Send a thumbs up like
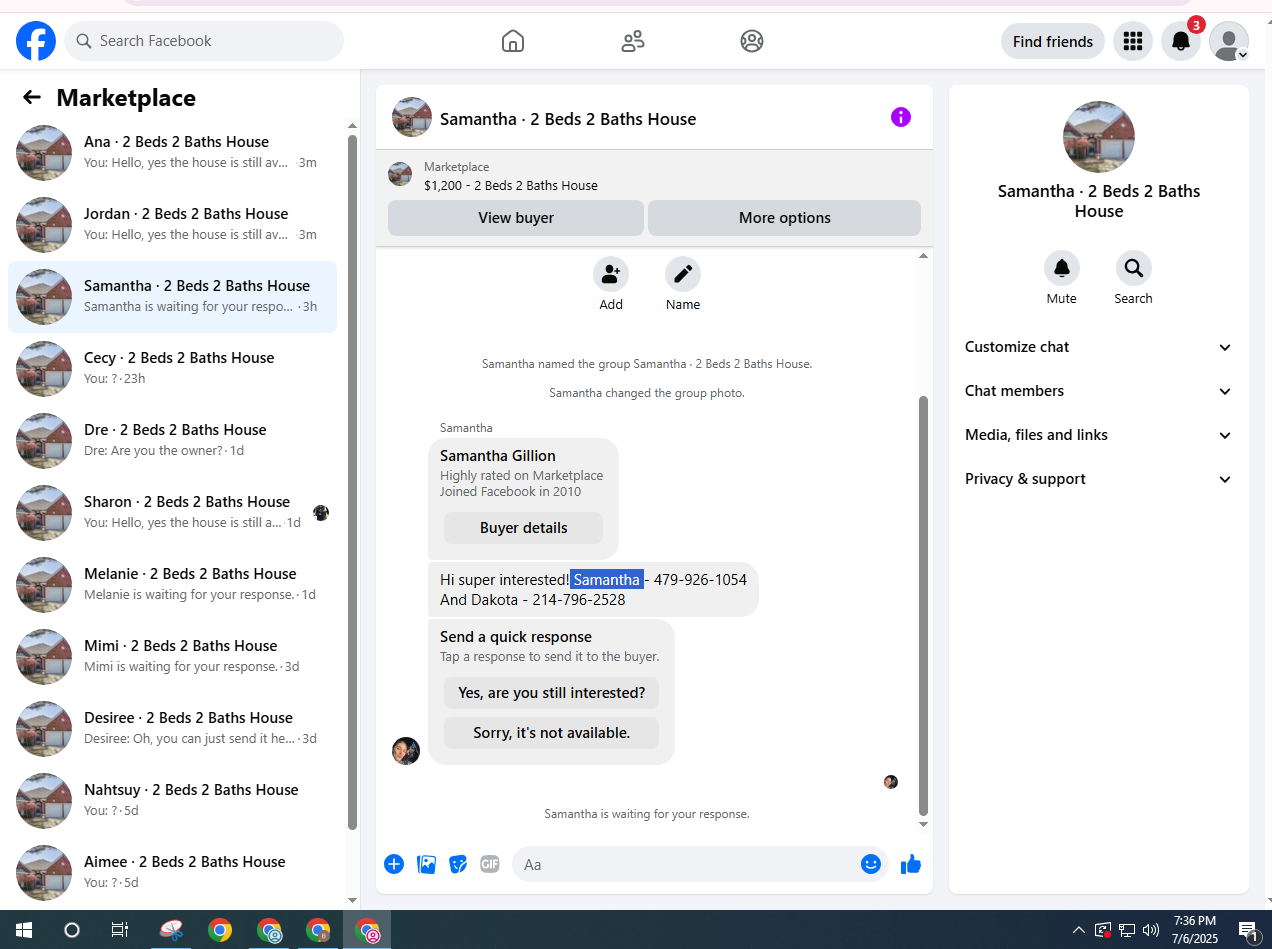The width and height of the screenshot is (1272, 949). pyautogui.click(x=910, y=864)
